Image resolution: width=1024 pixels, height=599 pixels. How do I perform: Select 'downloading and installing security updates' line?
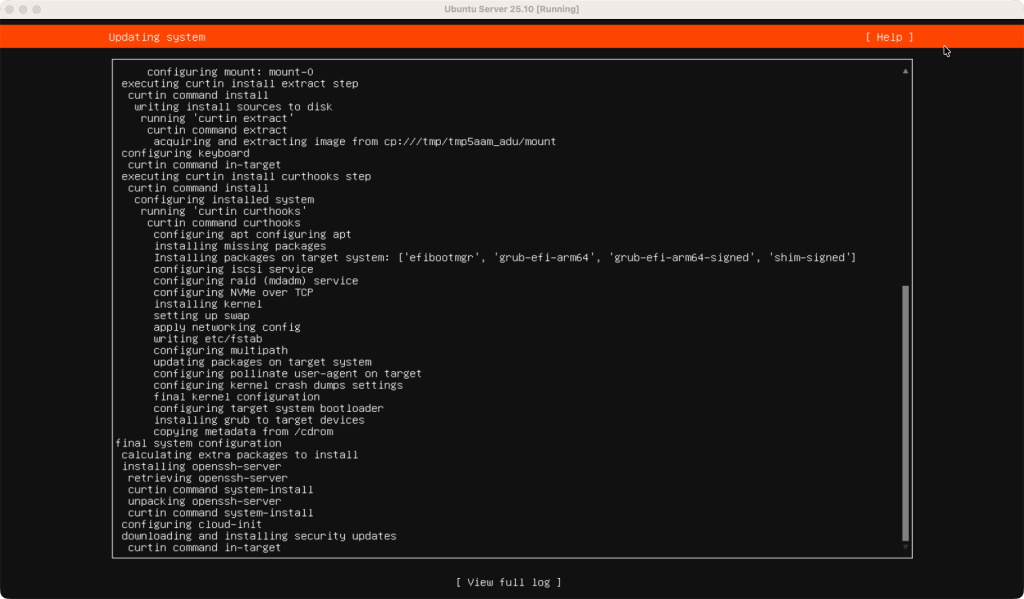pos(258,536)
